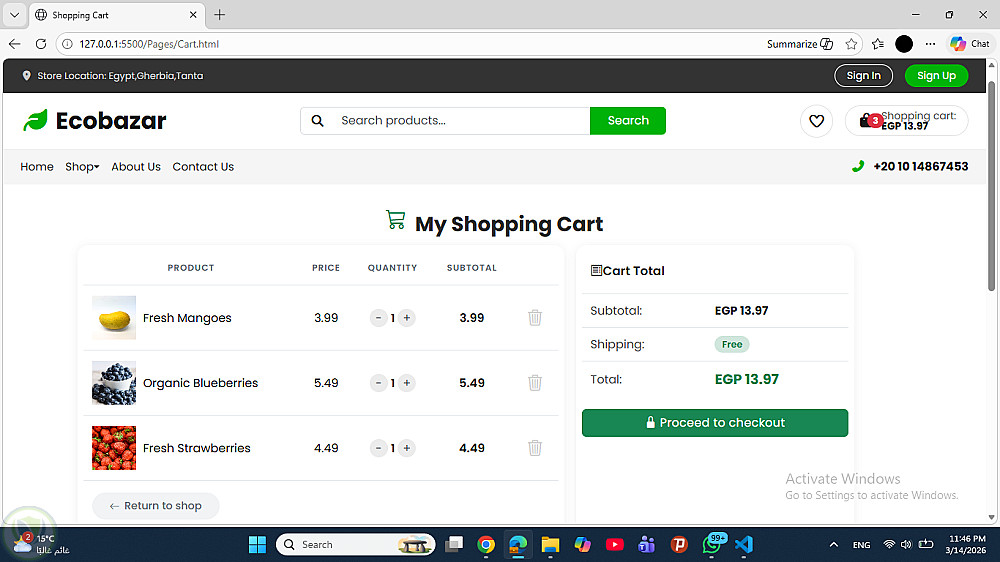Click the browser address bar URL

pyautogui.click(x=149, y=44)
